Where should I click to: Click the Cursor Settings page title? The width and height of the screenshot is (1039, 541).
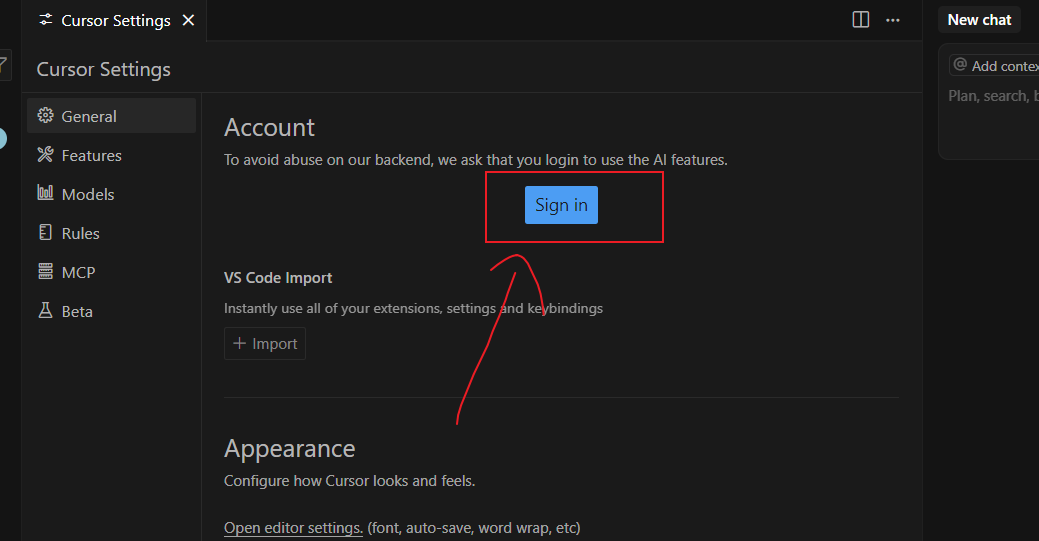[x=103, y=69]
